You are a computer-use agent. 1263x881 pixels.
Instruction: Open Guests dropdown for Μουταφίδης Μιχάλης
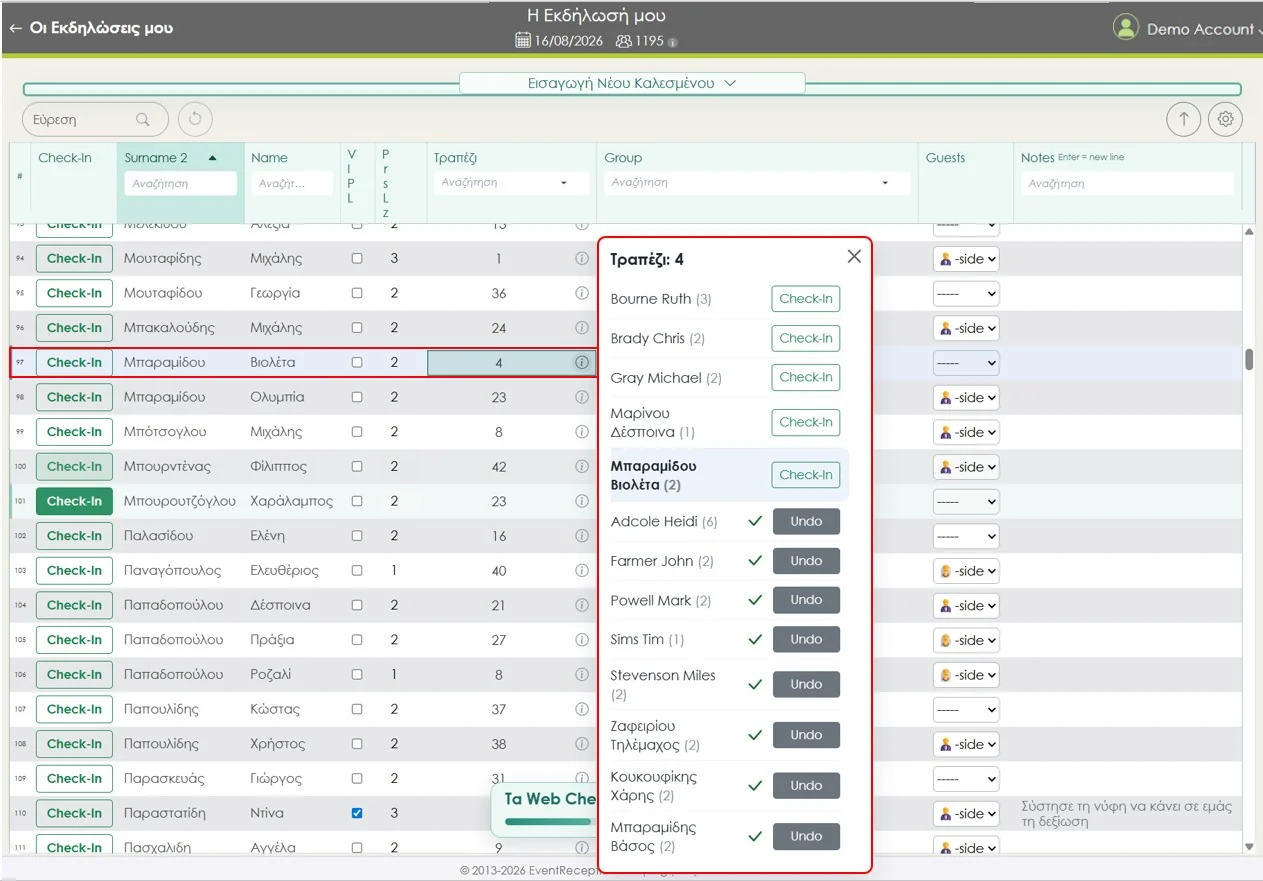[966, 259]
